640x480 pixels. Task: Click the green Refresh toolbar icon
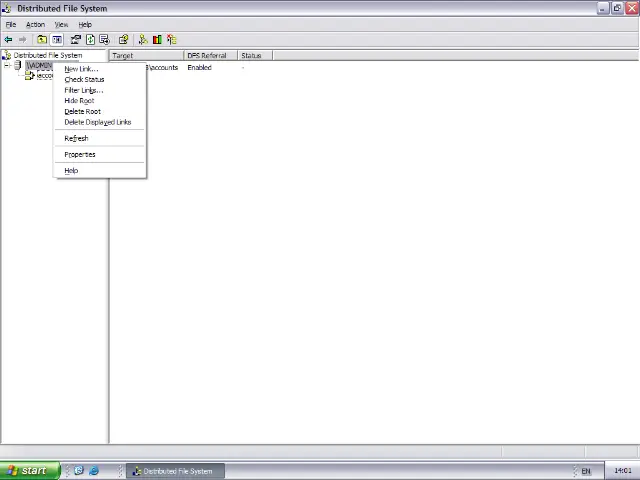[x=91, y=40]
